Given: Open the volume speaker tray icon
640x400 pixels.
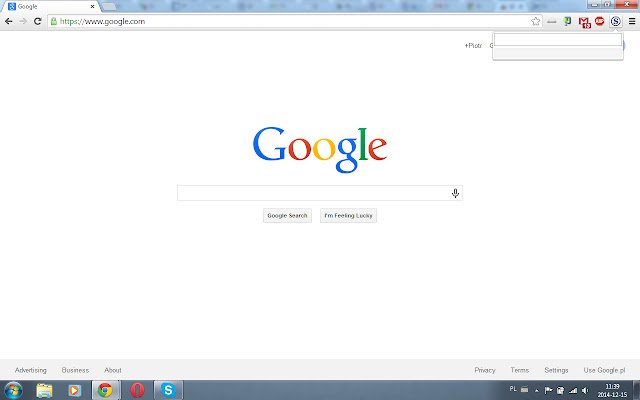Looking at the screenshot, I should [585, 391].
